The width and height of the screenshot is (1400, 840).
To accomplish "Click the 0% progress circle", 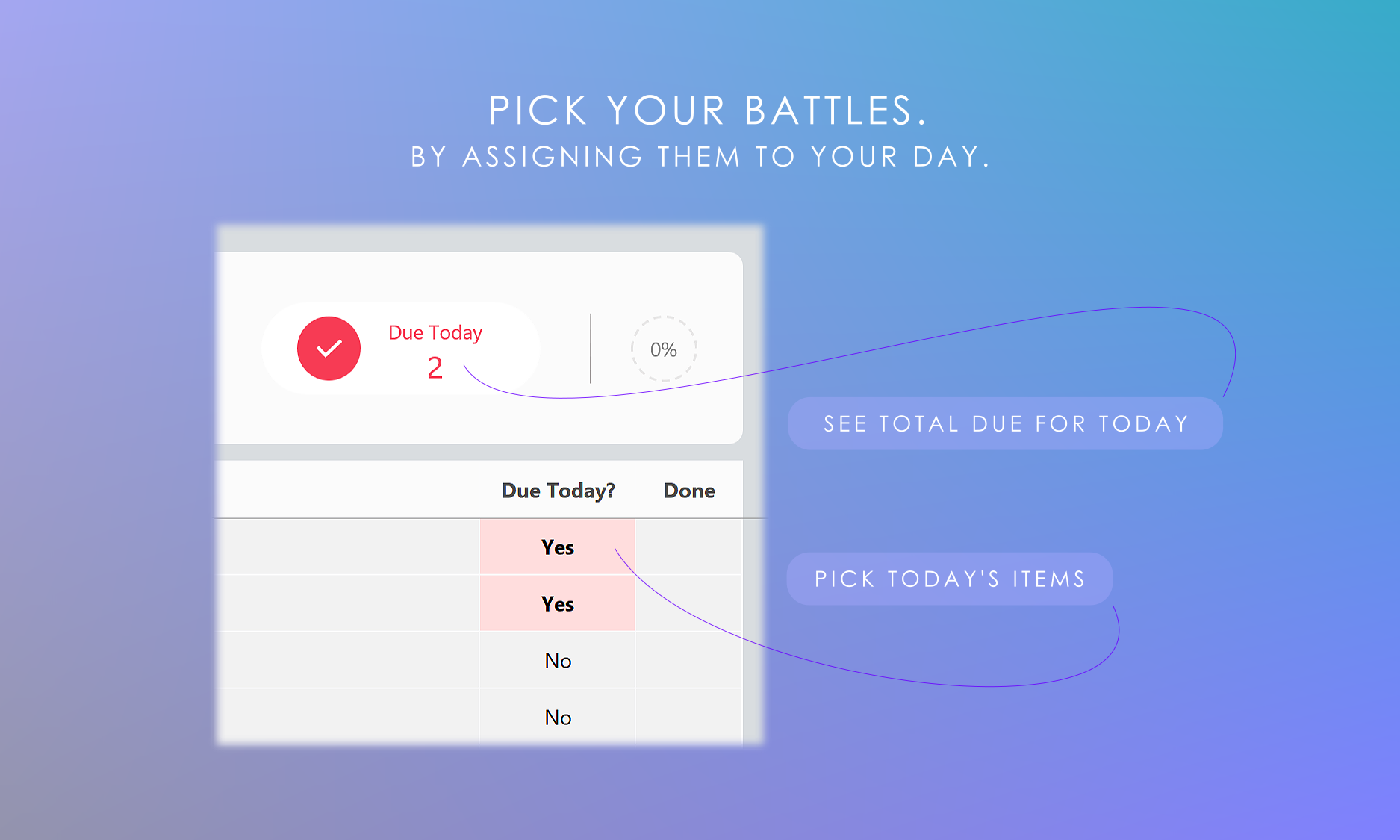I will click(663, 349).
